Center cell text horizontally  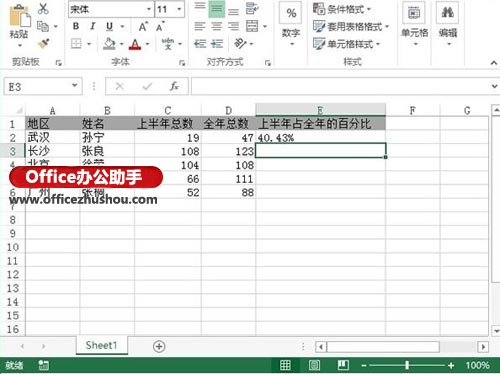217,26
